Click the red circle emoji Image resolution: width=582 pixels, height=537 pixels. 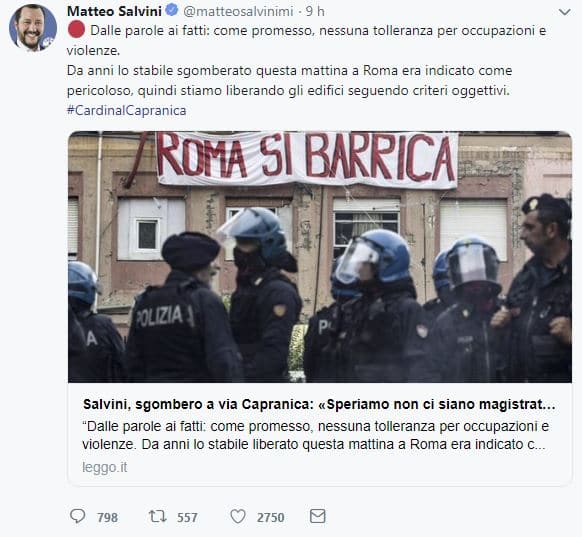(x=76, y=30)
